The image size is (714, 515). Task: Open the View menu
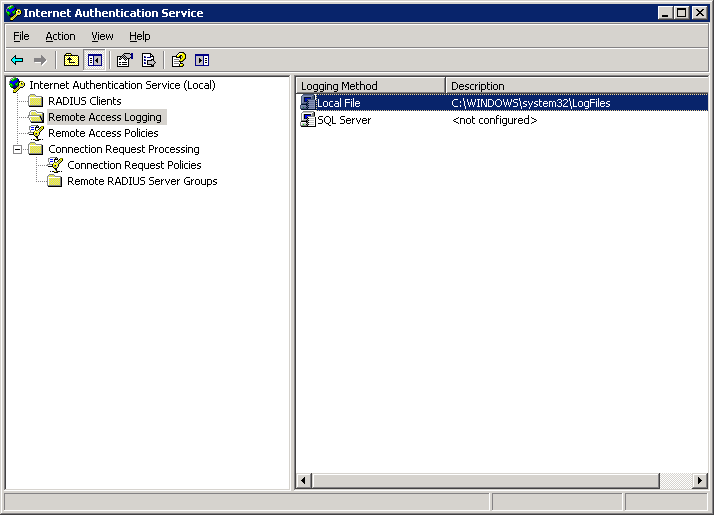[102, 36]
